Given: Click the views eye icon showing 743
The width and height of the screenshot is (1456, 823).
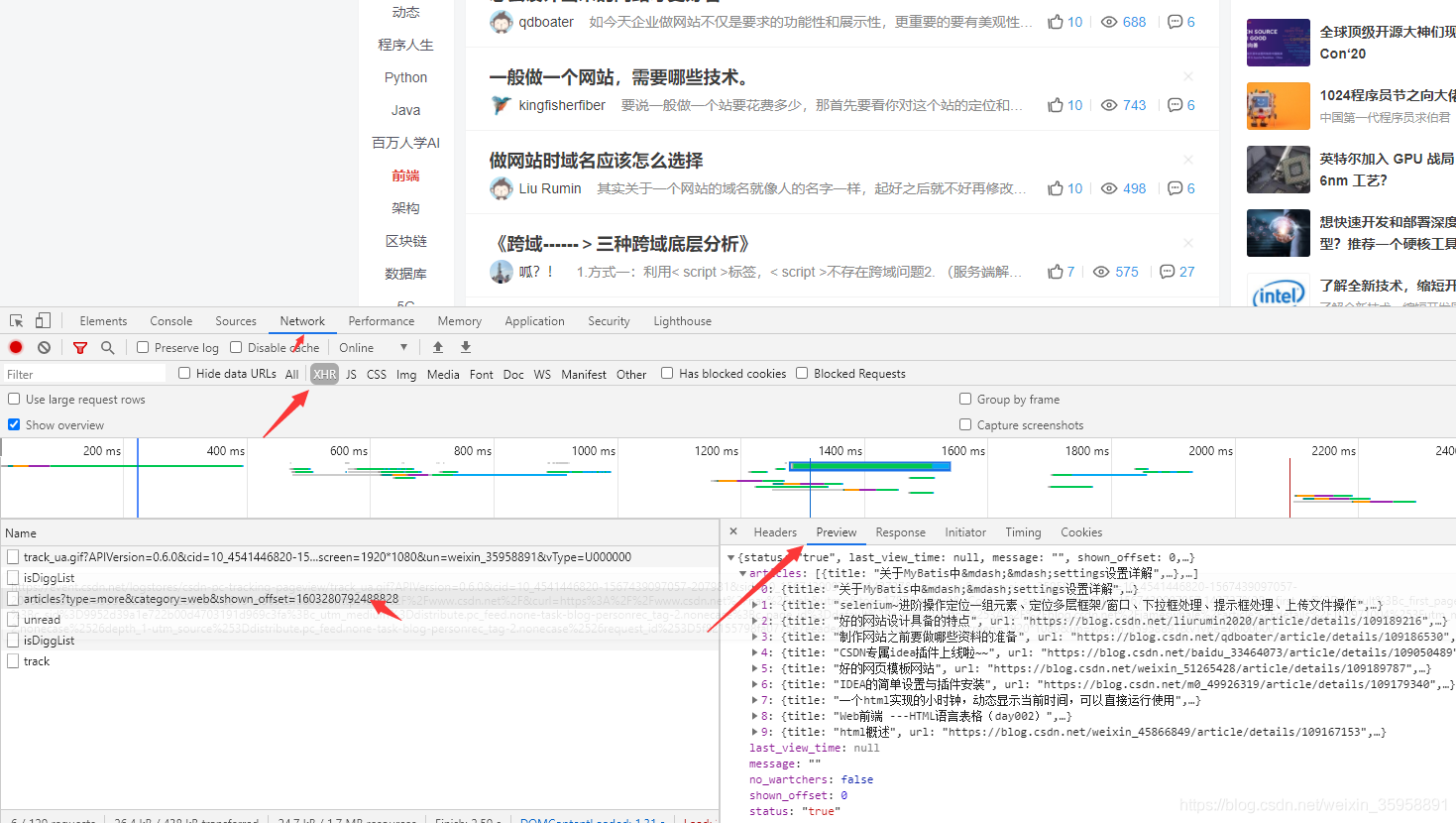Looking at the screenshot, I should (x=1109, y=105).
